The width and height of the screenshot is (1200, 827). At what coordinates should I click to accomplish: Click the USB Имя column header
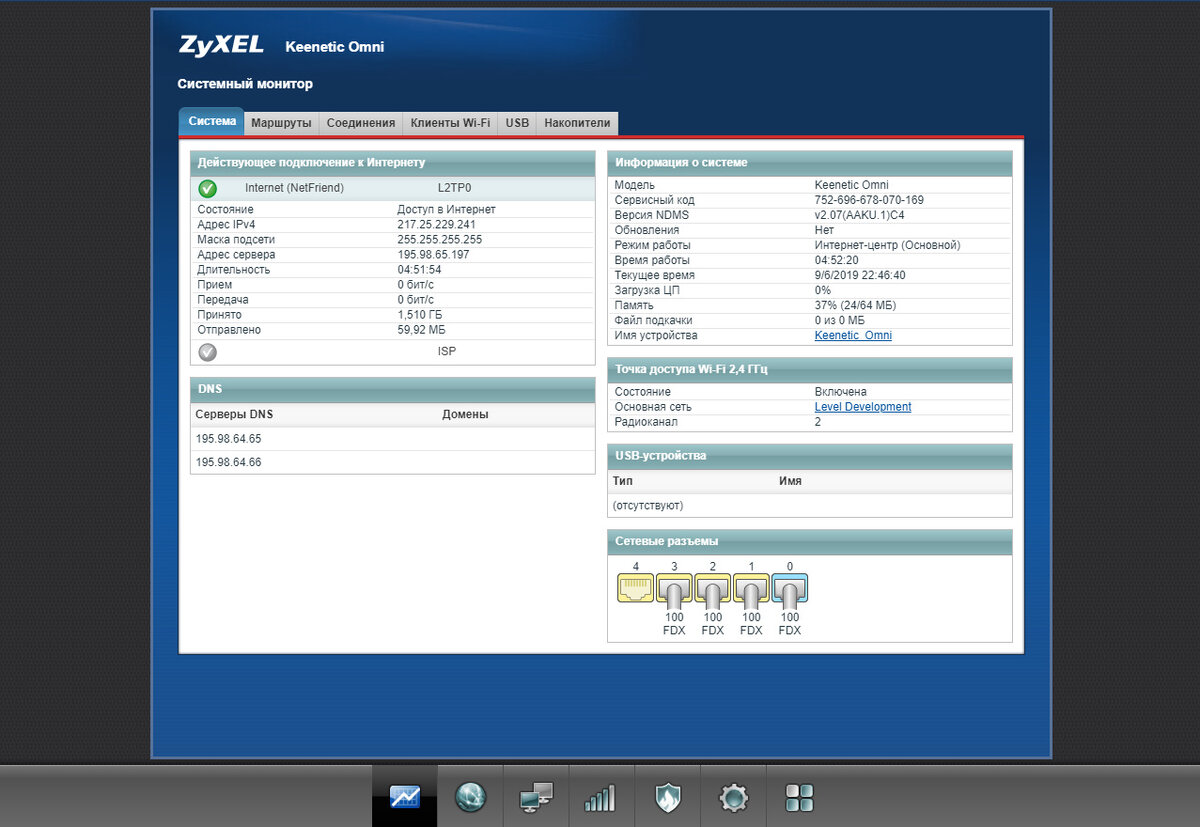click(x=790, y=481)
